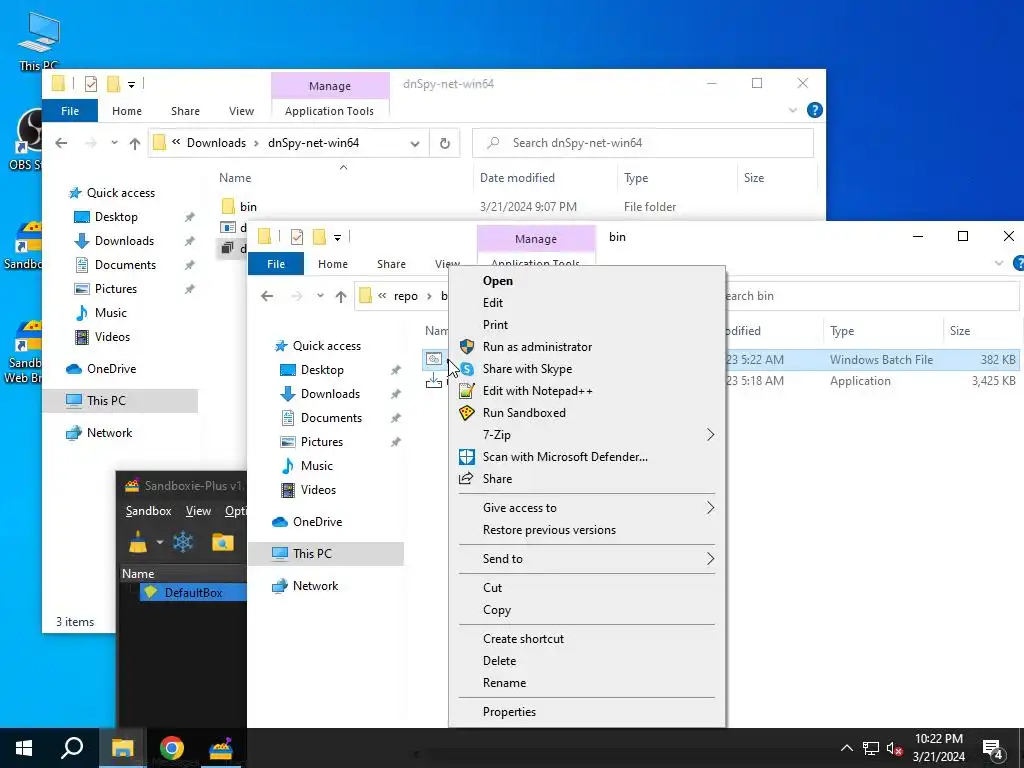Viewport: 1024px width, 768px height.
Task: Click the Sandboxie icon beside Run Sandboxed
Action: click(466, 413)
